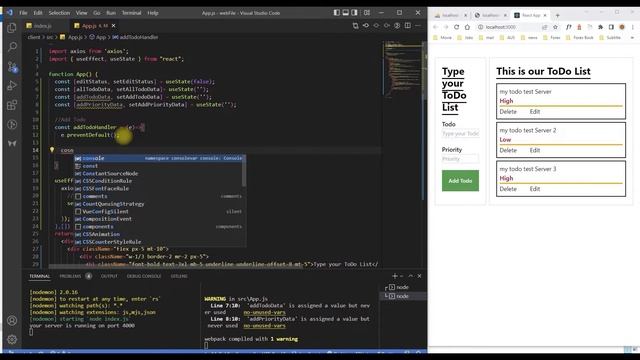Delete the first 'my todo test Server' item
Image resolution: width=640 pixels, height=360 pixels.
point(508,111)
